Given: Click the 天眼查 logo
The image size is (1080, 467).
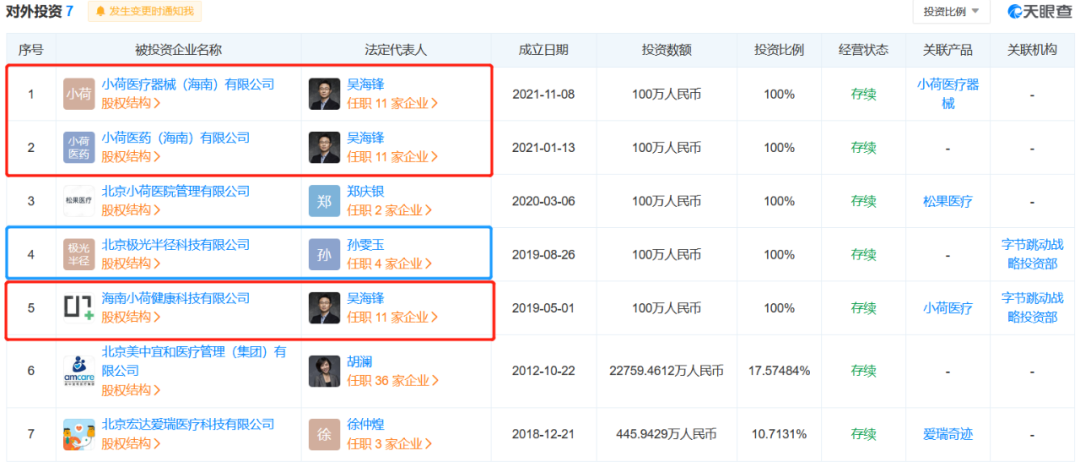Looking at the screenshot, I should [1039, 12].
